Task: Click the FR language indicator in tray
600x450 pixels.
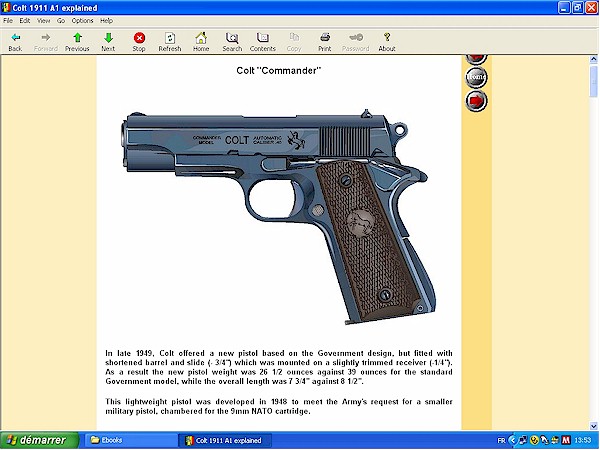Action: pyautogui.click(x=501, y=440)
